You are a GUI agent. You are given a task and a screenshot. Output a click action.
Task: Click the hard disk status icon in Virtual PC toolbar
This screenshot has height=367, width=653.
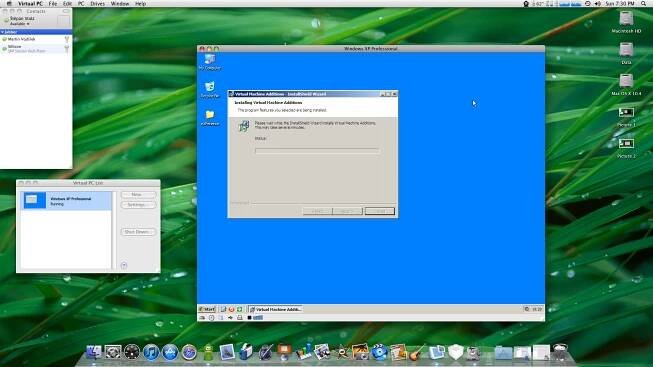click(202, 317)
